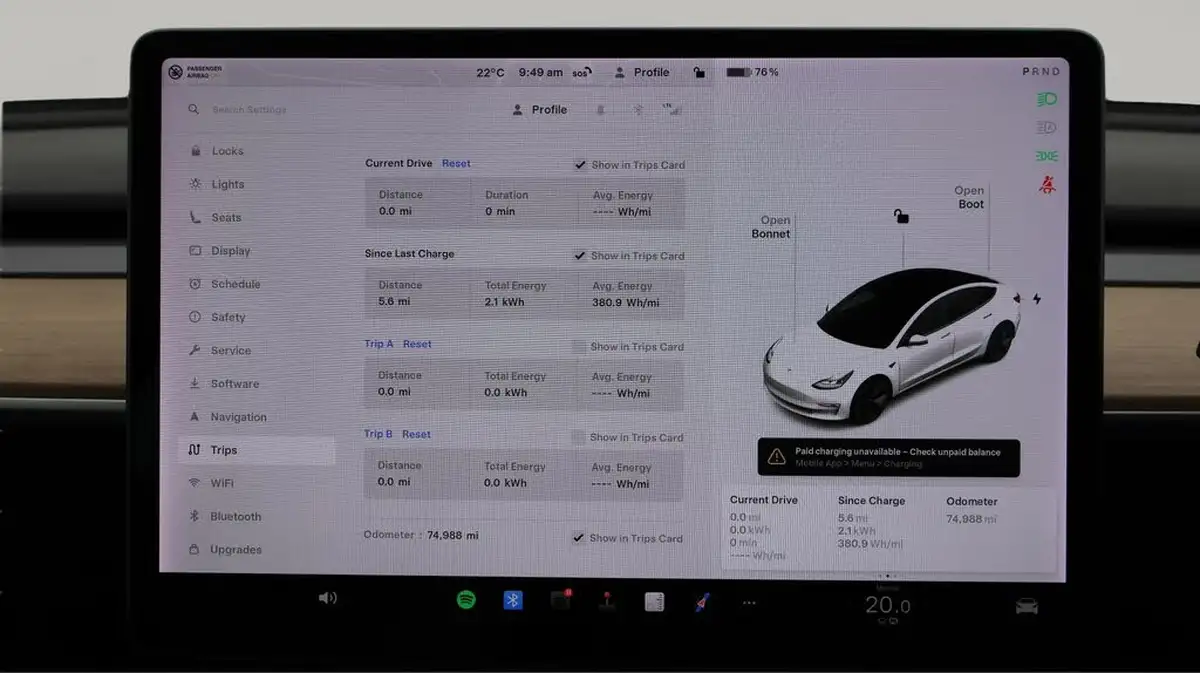1200x673 pixels.
Task: Tap the magnifier icon beside Search Settings
Action: click(193, 109)
